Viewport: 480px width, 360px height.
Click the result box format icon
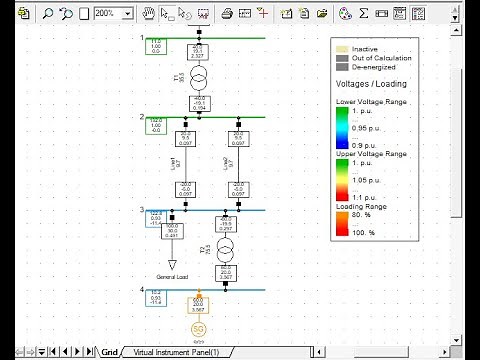381,13
